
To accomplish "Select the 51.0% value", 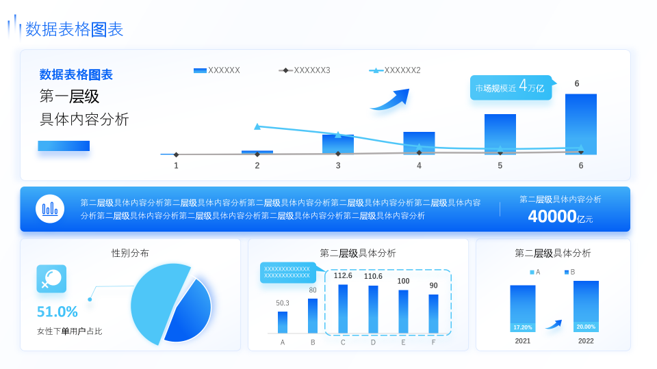I will 57,312.
